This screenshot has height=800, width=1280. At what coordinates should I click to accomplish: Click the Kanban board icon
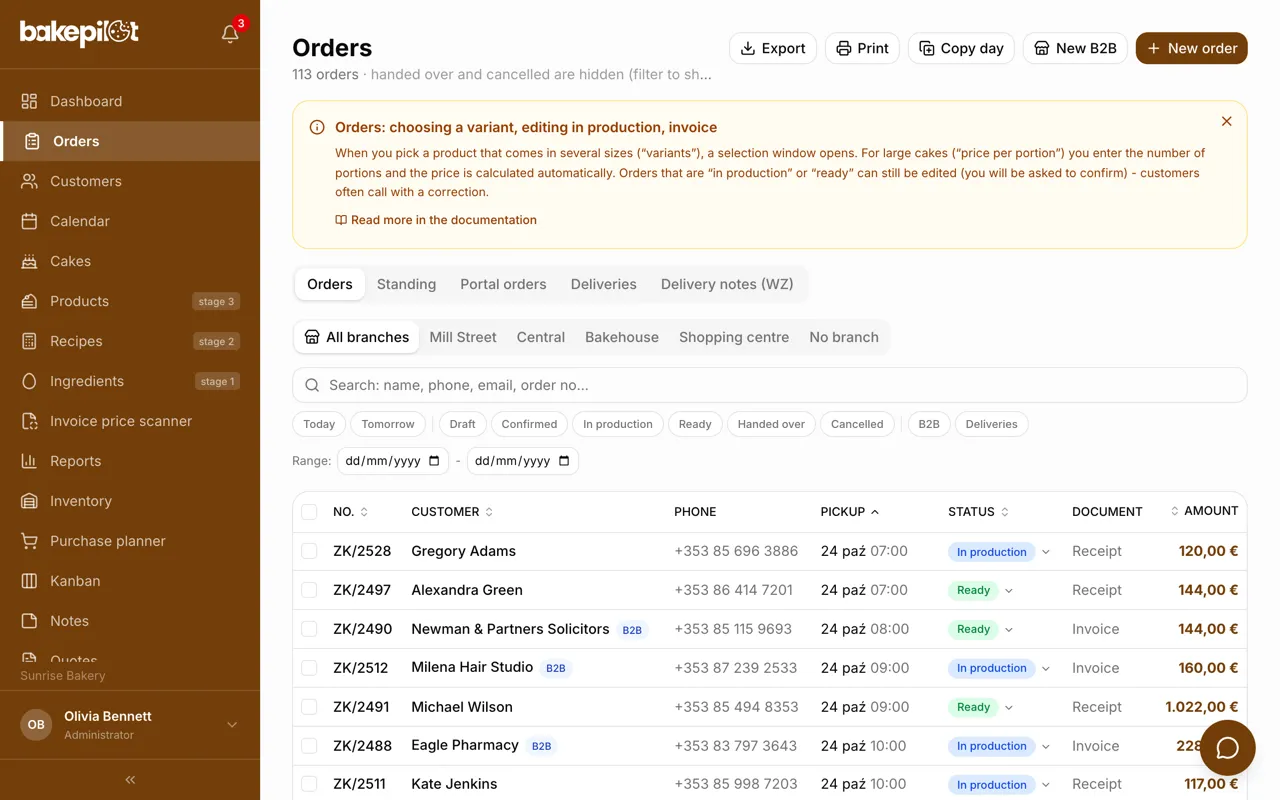30,581
